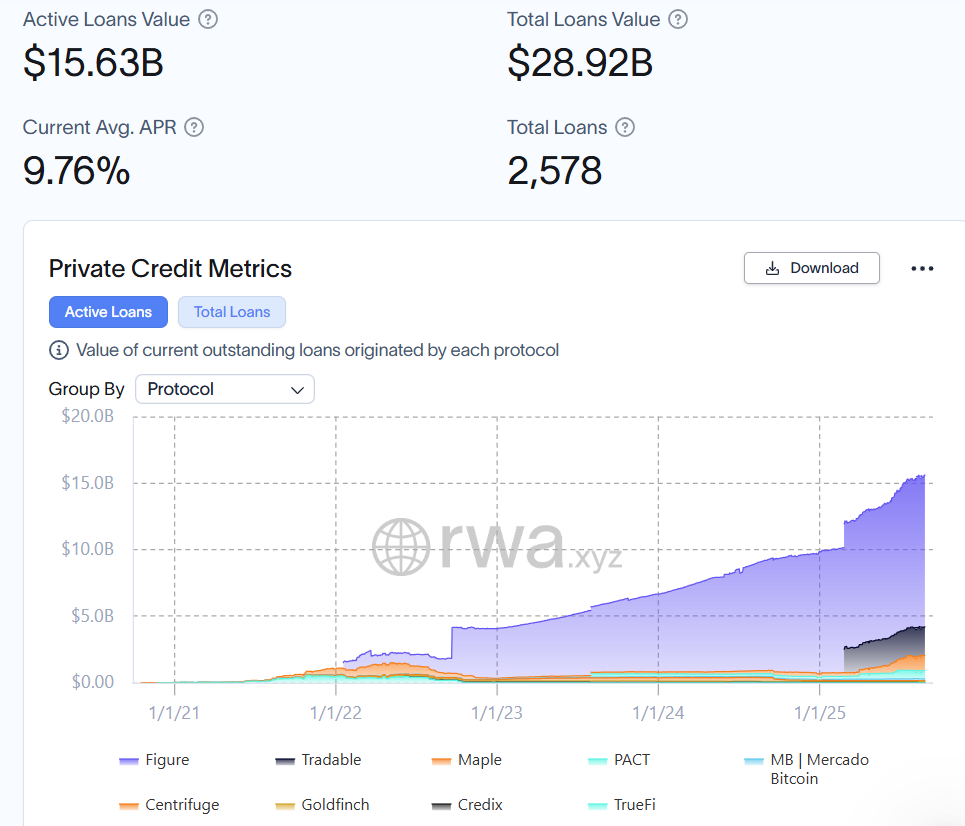Click the Active Loans Value help icon

208,19
